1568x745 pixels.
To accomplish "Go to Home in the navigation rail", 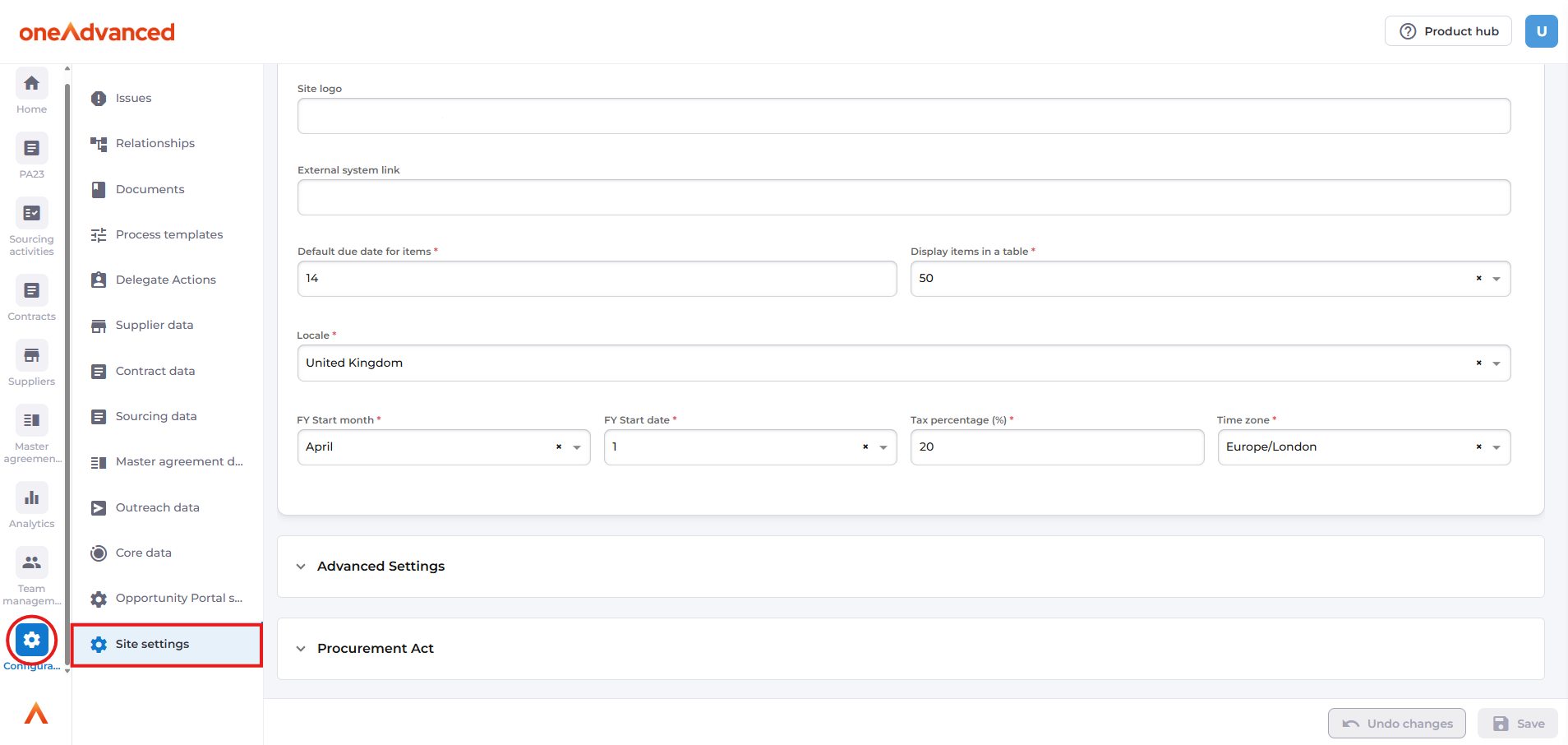I will (x=31, y=84).
